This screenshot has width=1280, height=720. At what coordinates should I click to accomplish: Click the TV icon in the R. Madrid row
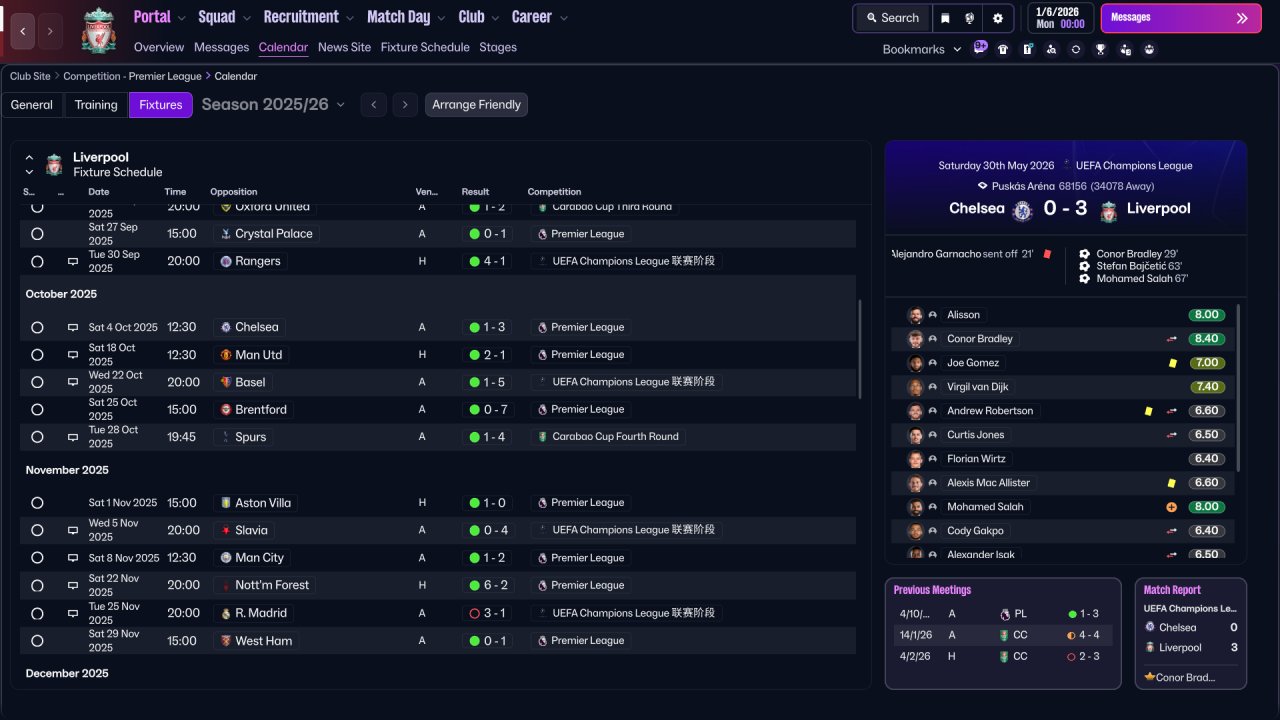click(73, 613)
